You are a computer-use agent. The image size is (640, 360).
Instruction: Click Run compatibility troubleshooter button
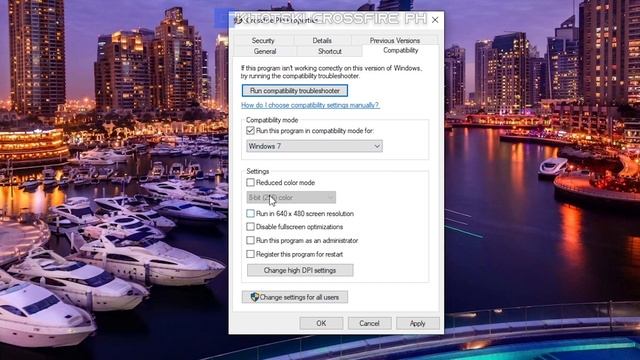tap(295, 91)
